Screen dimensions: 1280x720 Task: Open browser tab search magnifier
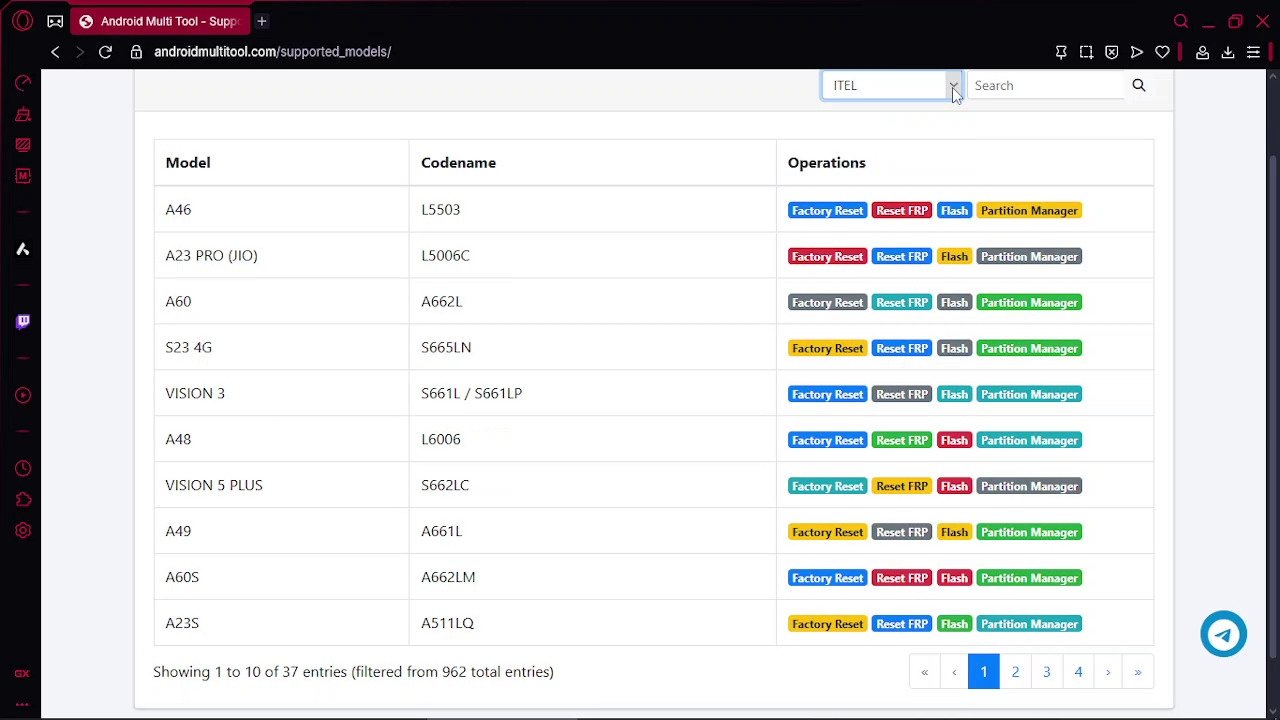pyautogui.click(x=1181, y=21)
